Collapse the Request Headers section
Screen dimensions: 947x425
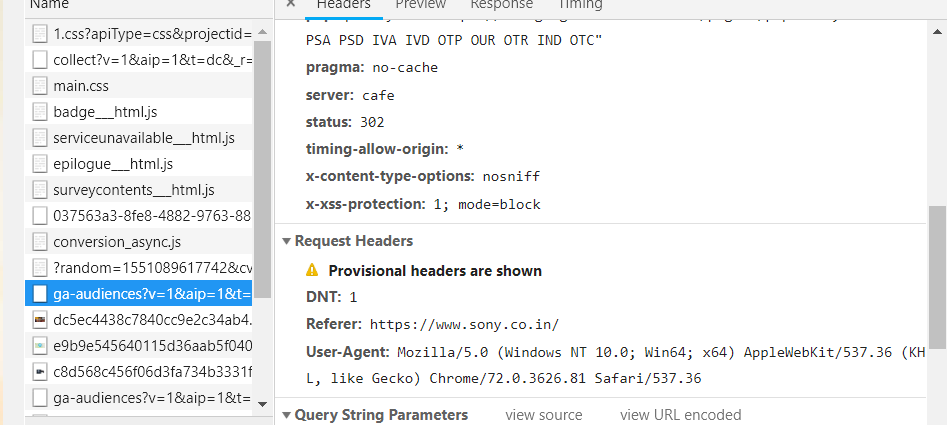pyautogui.click(x=287, y=241)
